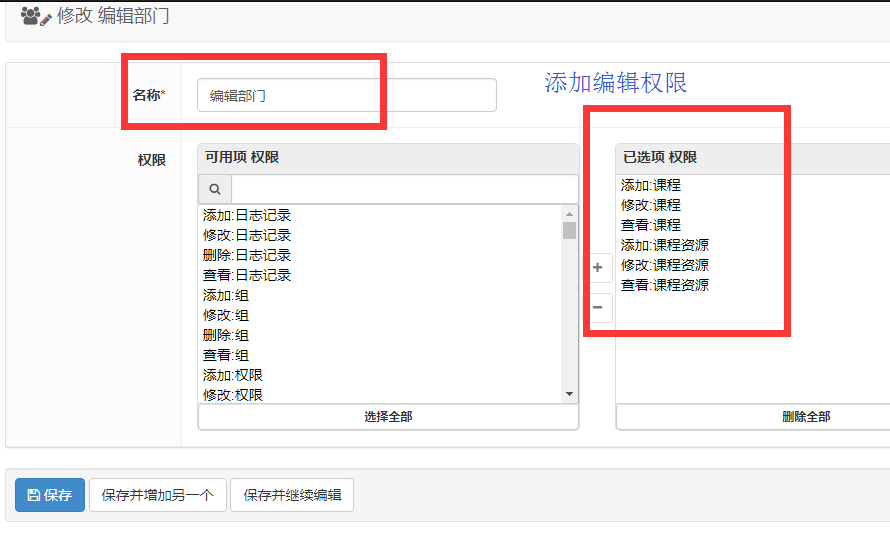Select 查看:日志记录 in available list
This screenshot has width=890, height=538.
coord(247,275)
